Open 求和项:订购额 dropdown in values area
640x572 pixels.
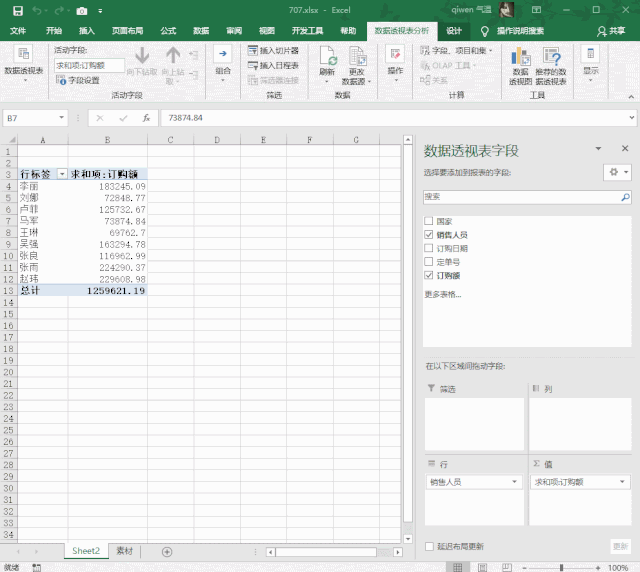(x=622, y=482)
